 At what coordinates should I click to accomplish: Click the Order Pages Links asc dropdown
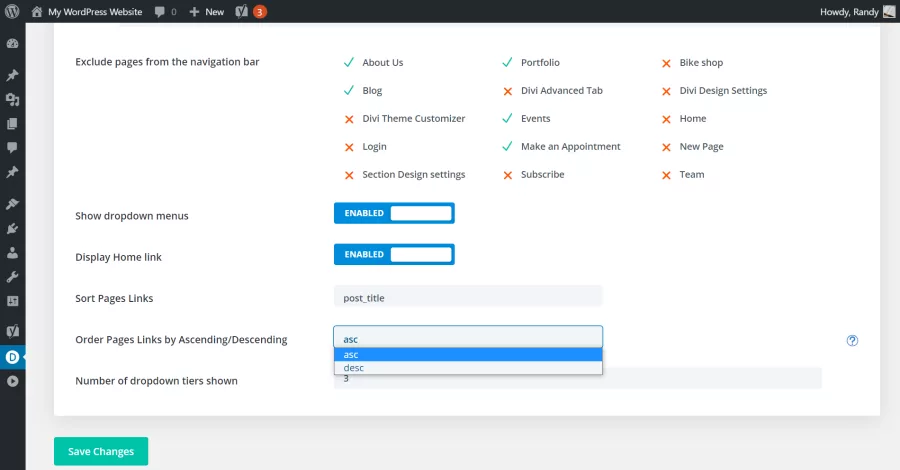point(468,337)
